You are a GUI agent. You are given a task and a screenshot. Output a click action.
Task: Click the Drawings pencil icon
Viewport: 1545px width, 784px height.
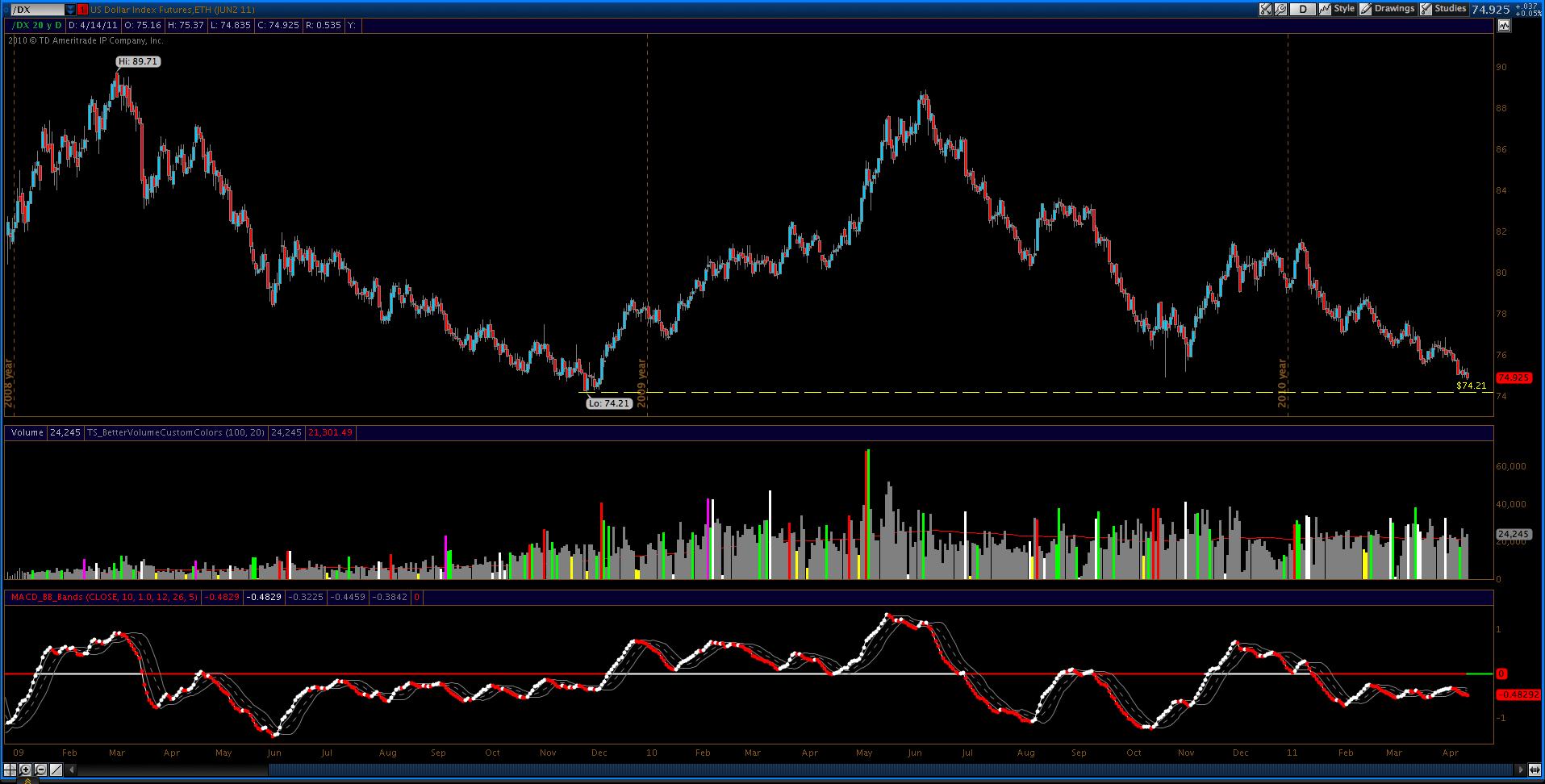pyautogui.click(x=1365, y=9)
